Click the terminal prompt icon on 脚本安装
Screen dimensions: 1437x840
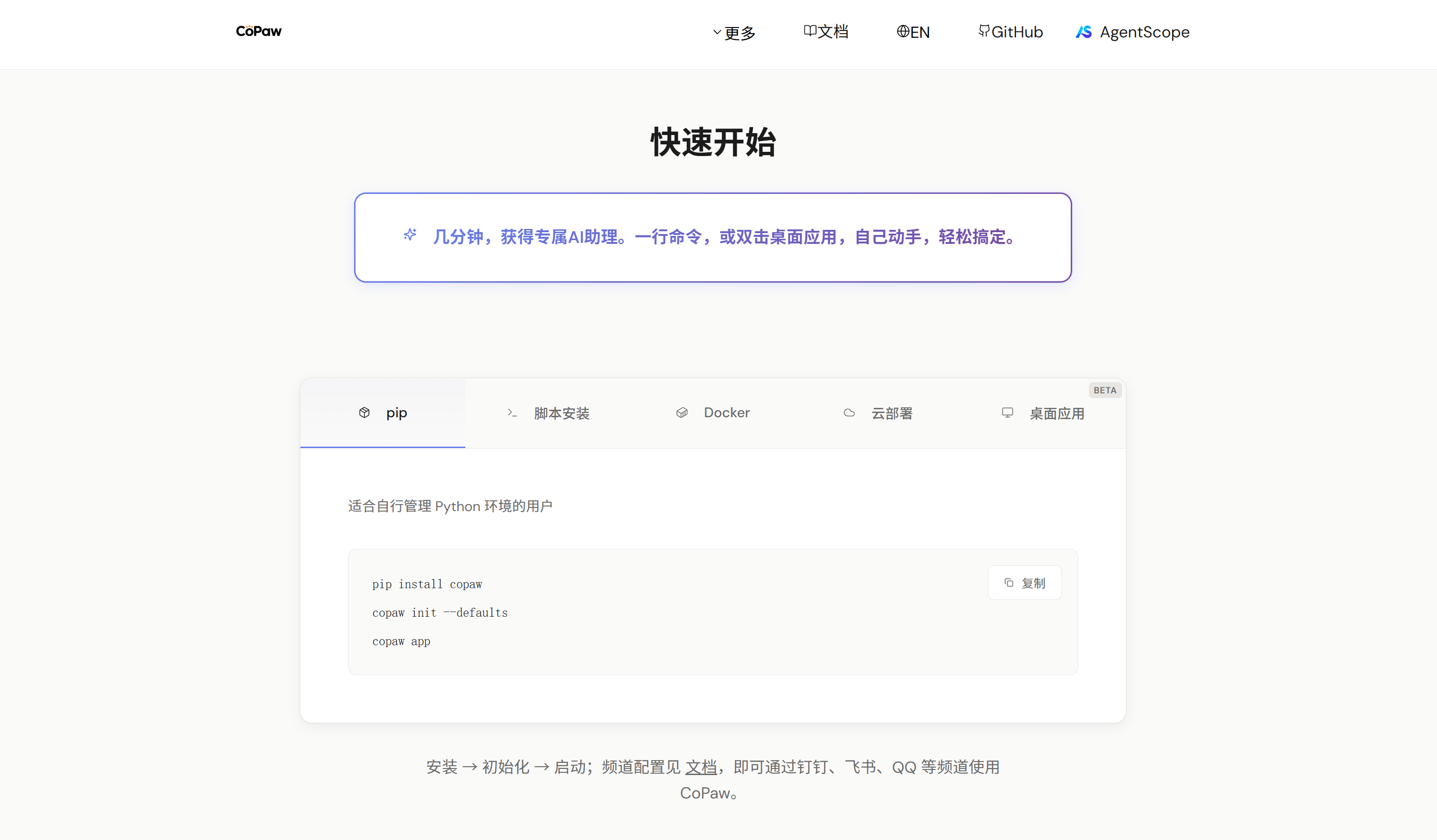(x=512, y=413)
